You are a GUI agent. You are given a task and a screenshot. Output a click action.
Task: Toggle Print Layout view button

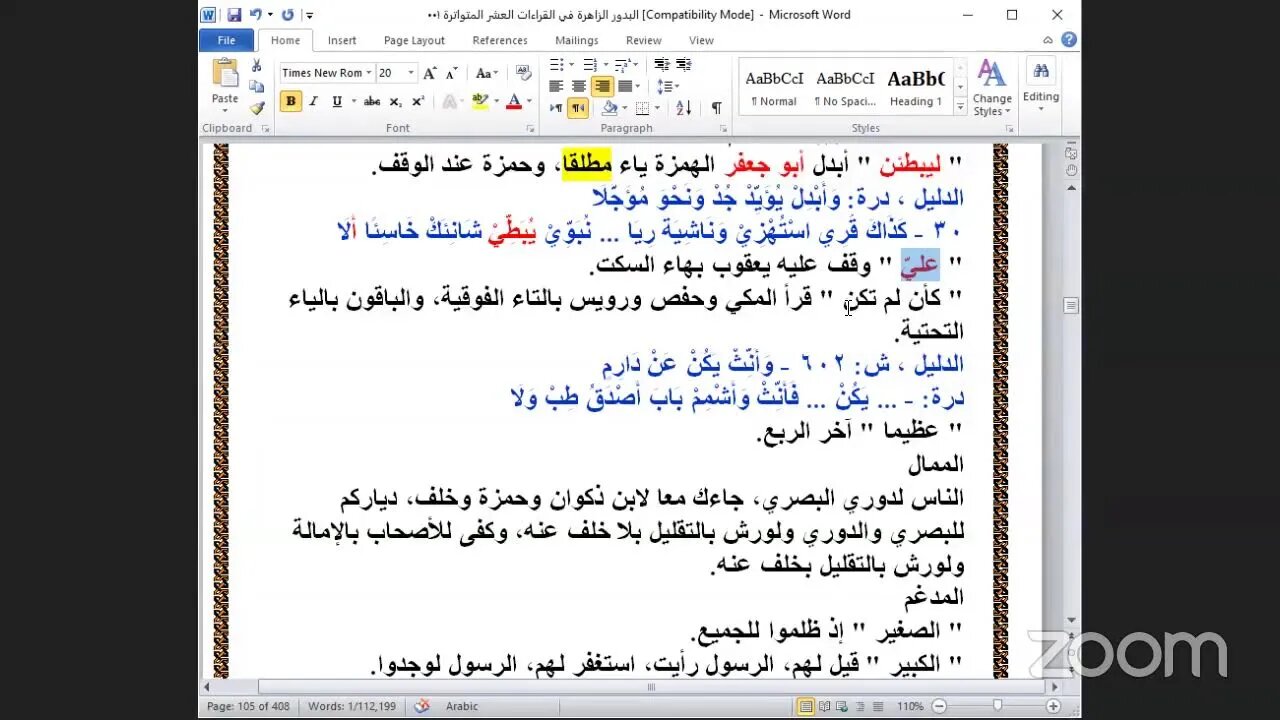(806, 706)
